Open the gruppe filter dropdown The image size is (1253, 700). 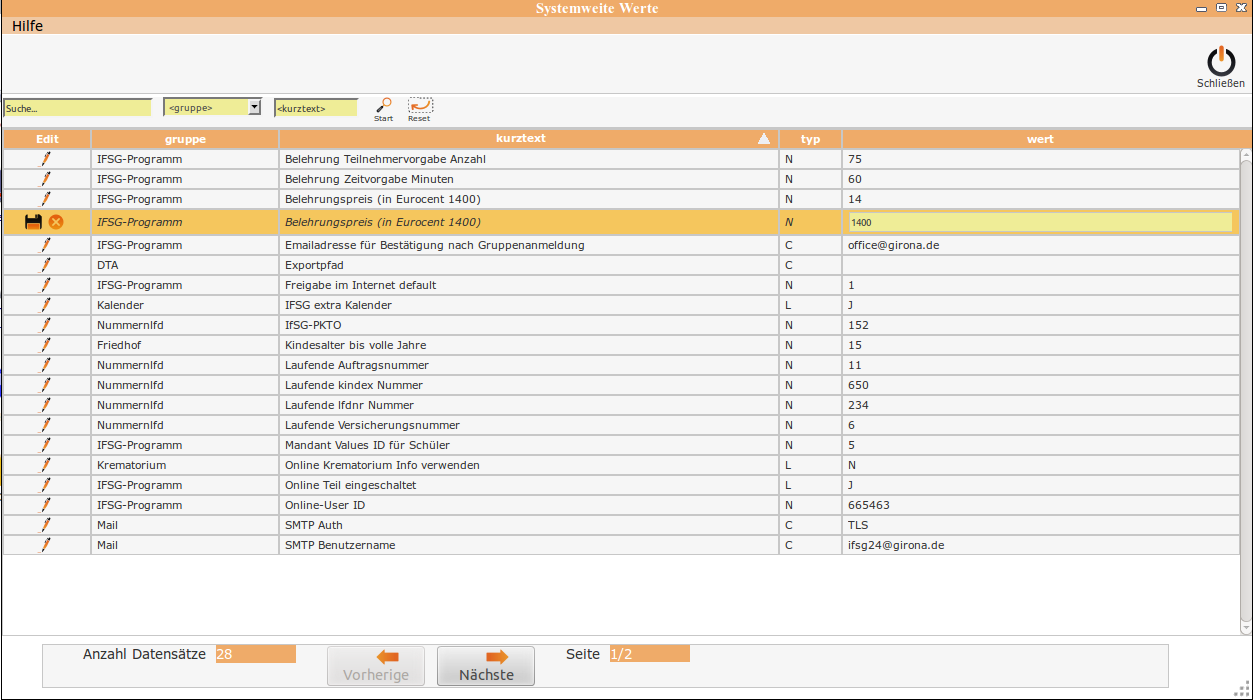coord(254,107)
